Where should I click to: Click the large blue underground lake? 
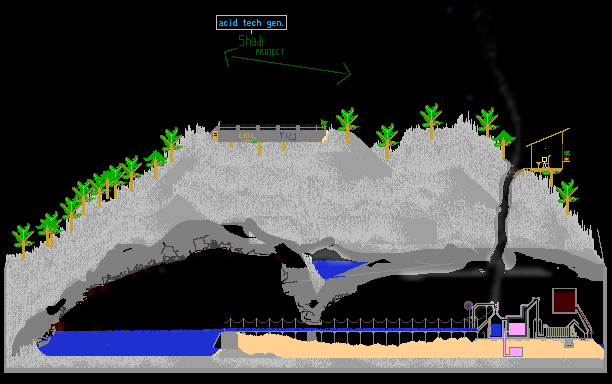click(x=129, y=343)
